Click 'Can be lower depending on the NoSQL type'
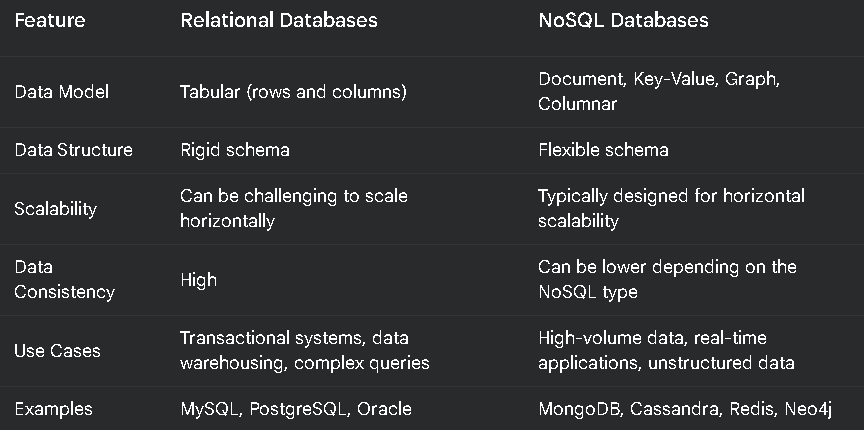Screen dimensions: 864x430 (x=667, y=280)
